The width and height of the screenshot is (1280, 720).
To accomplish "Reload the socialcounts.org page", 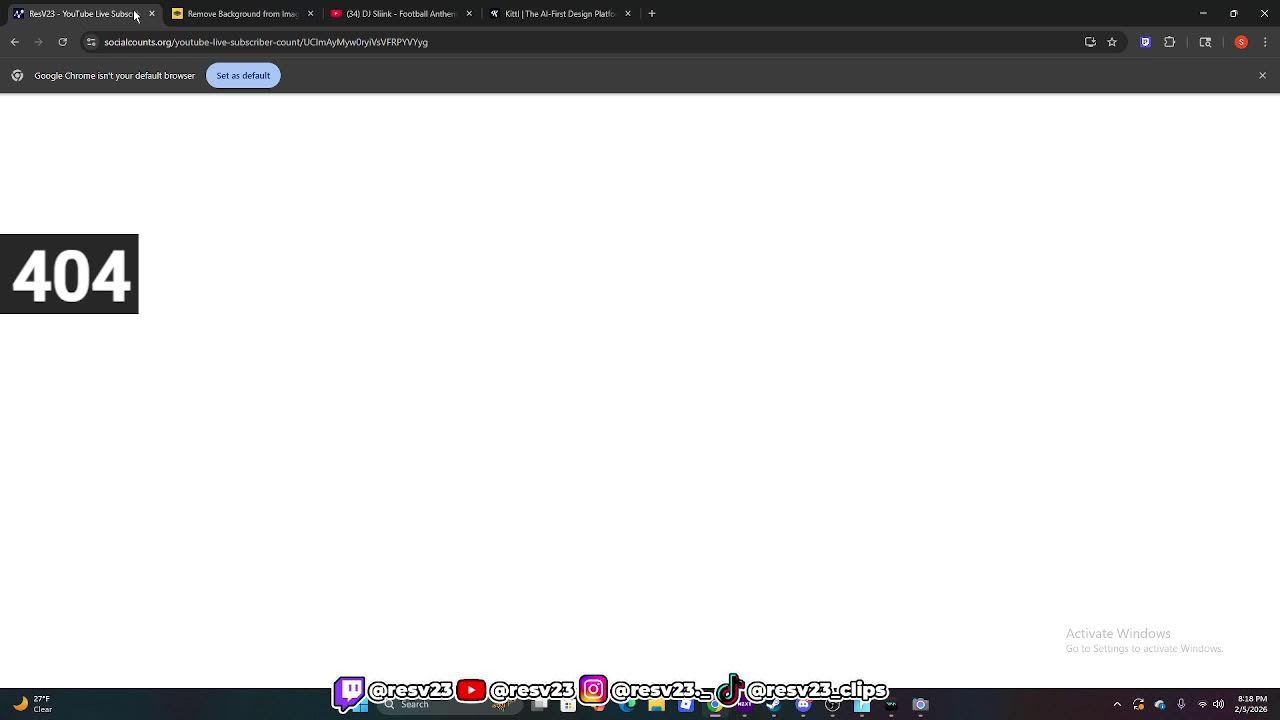I will (62, 42).
